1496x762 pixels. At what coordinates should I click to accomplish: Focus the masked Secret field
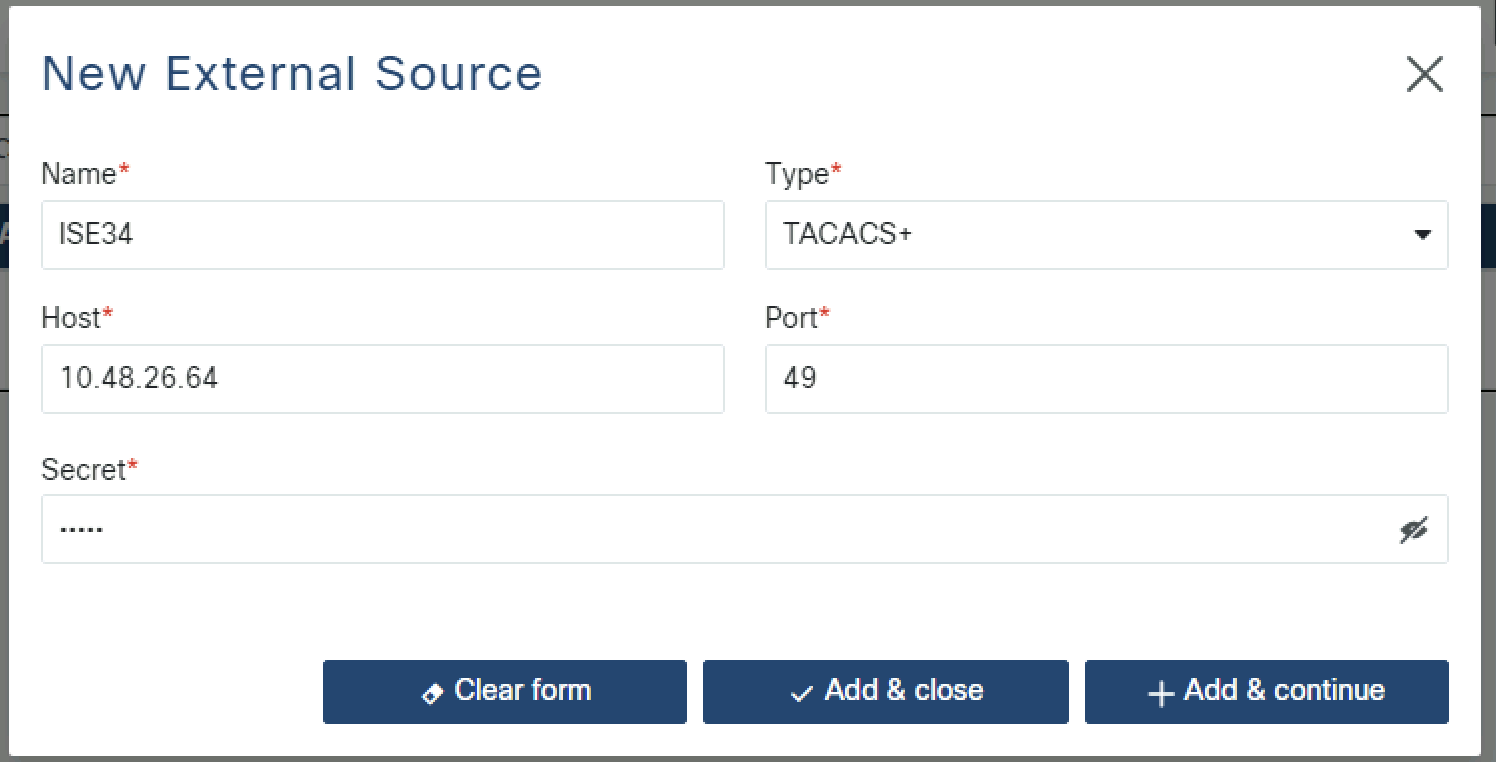(x=744, y=529)
